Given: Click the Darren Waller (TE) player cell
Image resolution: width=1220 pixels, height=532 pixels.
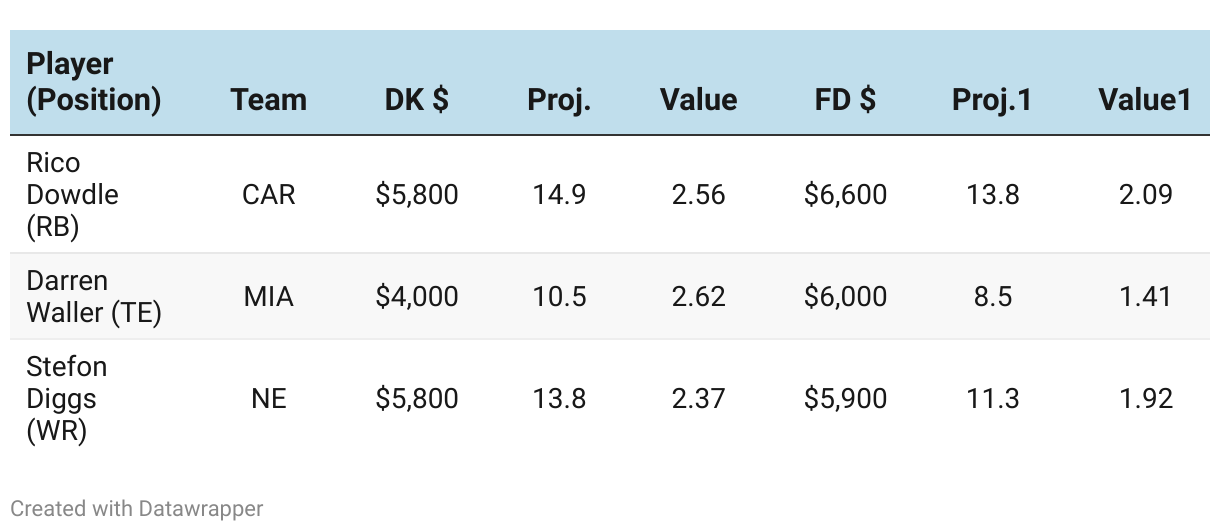Looking at the screenshot, I should click(x=93, y=296).
